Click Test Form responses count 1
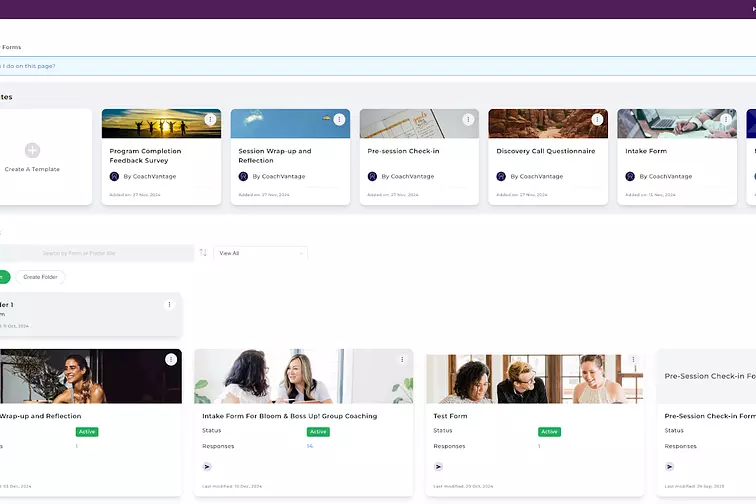This screenshot has height=504, width=756. point(539,446)
